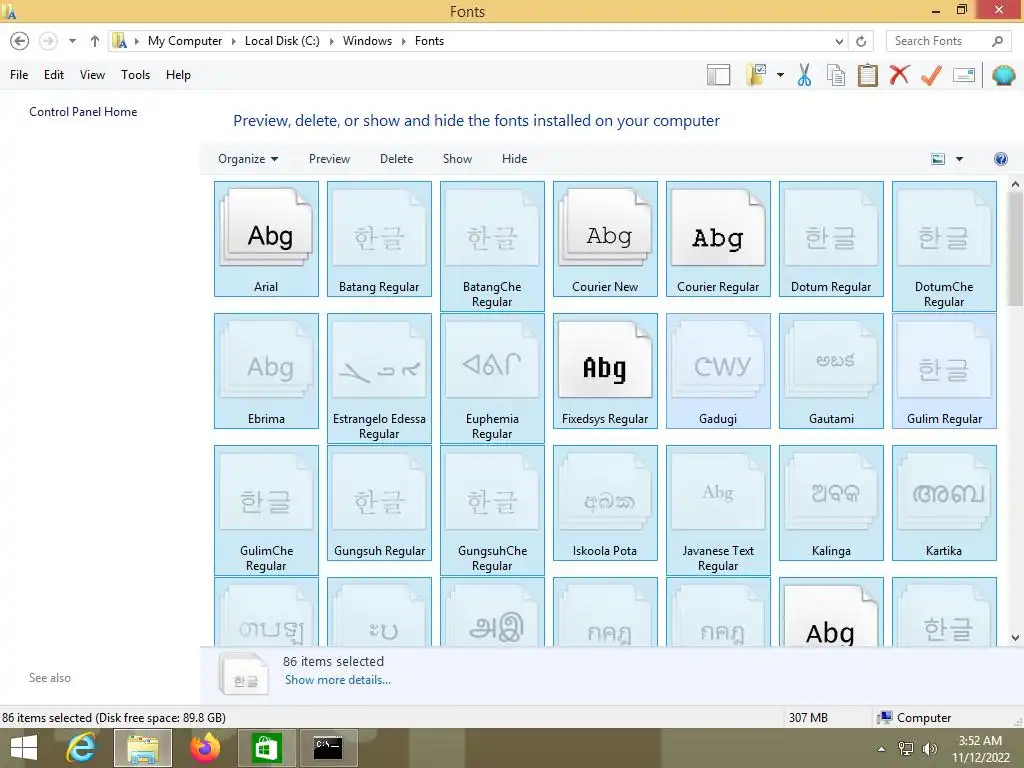The height and width of the screenshot is (768, 1024).
Task: Open the File menu
Action: tap(19, 75)
